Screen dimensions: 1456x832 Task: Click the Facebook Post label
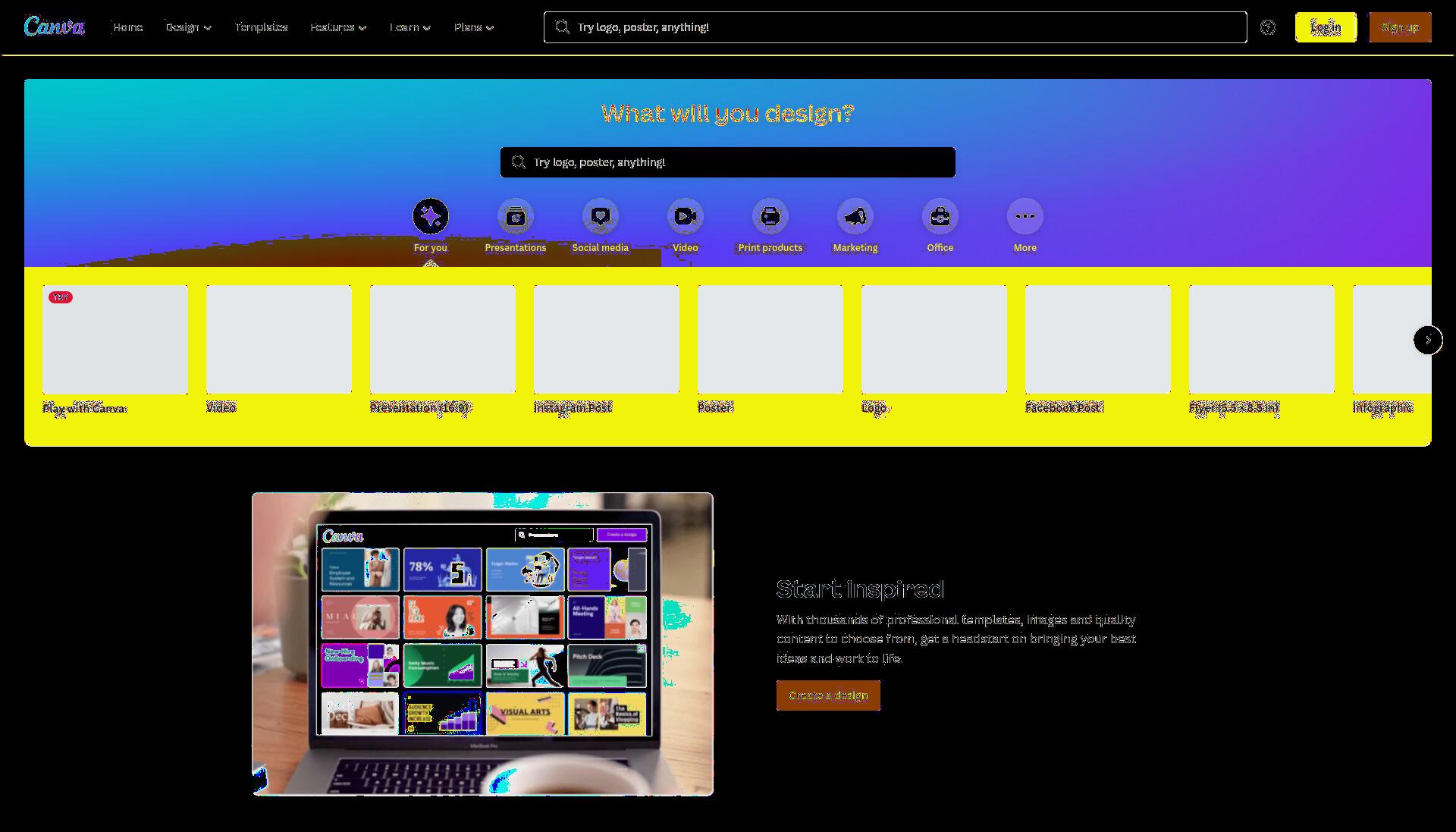click(x=1063, y=408)
